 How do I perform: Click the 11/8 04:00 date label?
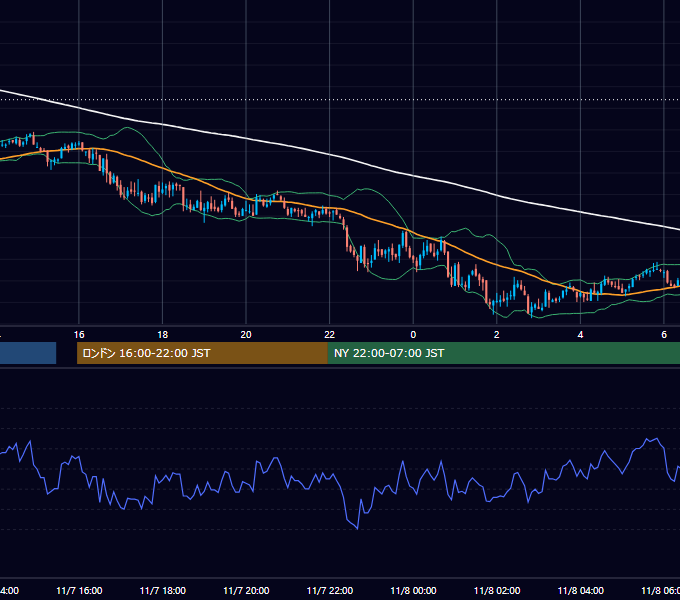coord(581,590)
